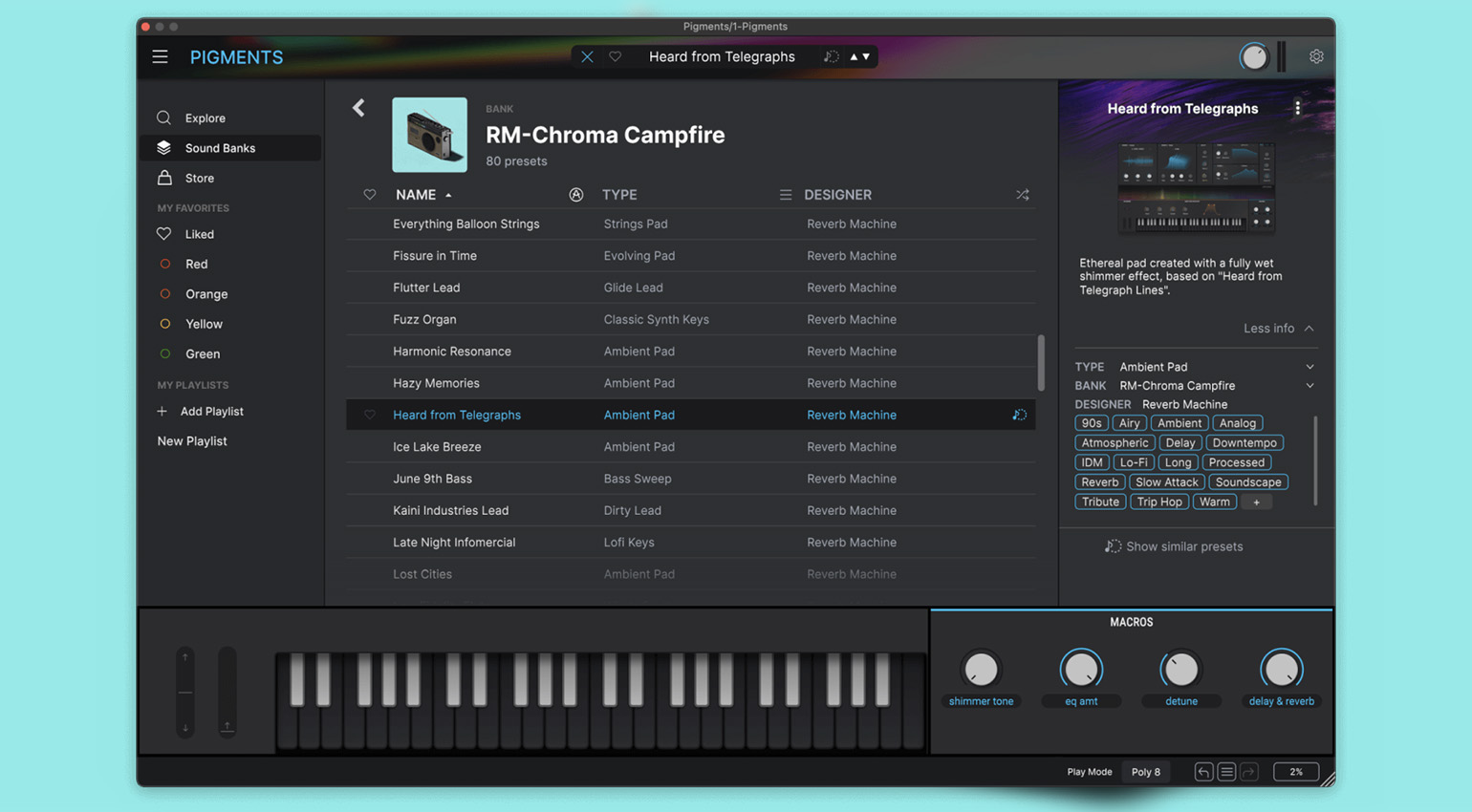Click the shimmer tone macro knob
This screenshot has height=812, width=1472.
pyautogui.click(x=981, y=670)
